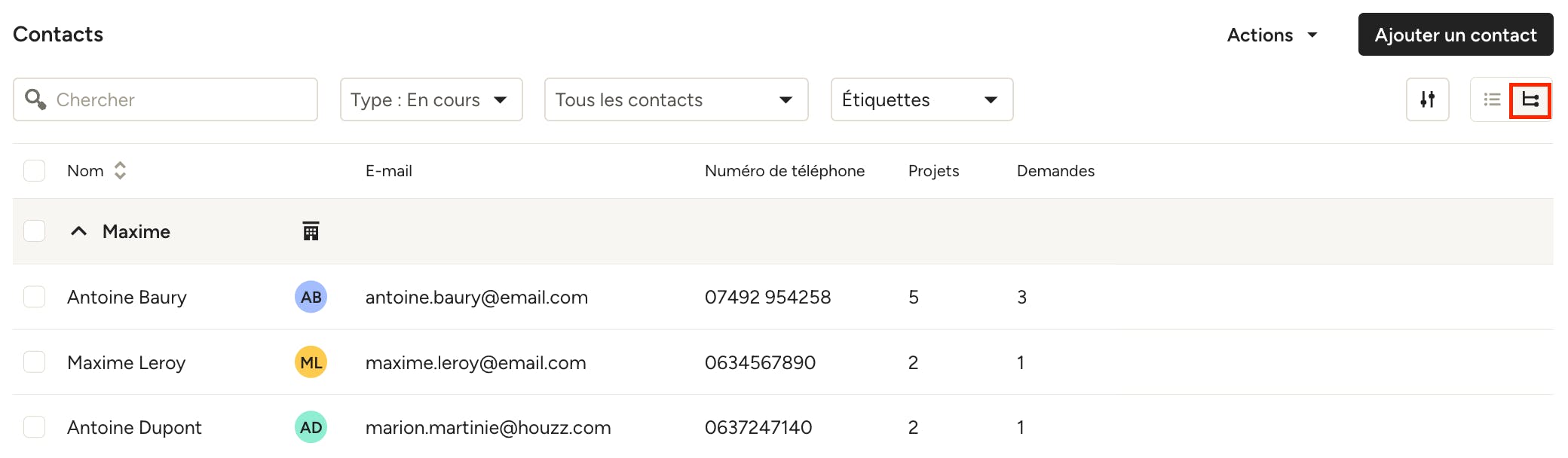Collapse the Maxime group chevron
The height and width of the screenshot is (458, 1568).
point(78,231)
